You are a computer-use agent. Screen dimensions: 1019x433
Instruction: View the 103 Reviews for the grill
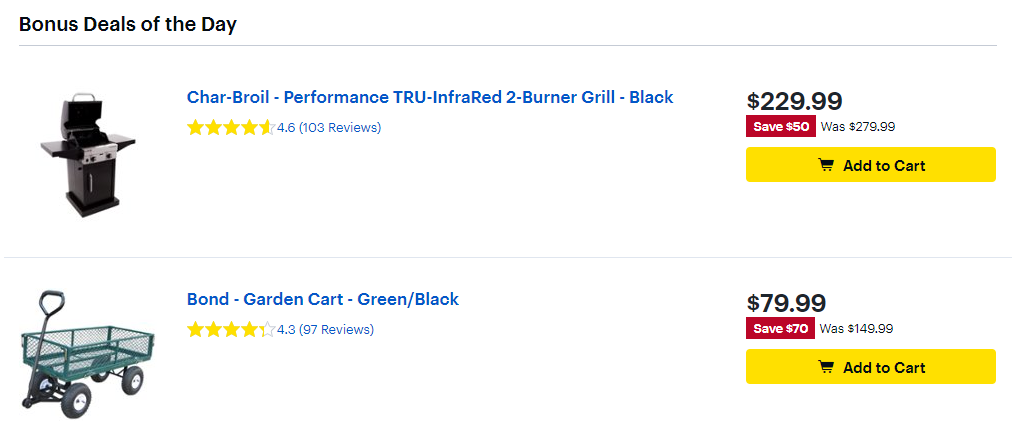click(340, 127)
